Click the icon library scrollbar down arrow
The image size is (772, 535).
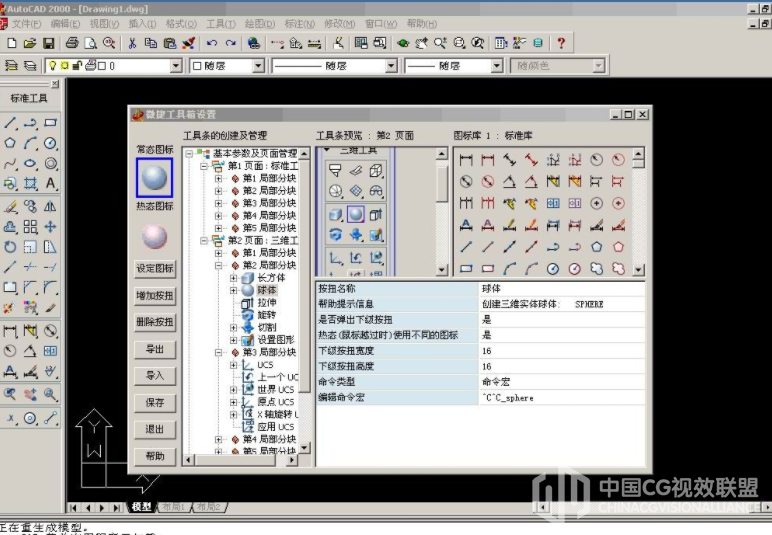(638, 269)
